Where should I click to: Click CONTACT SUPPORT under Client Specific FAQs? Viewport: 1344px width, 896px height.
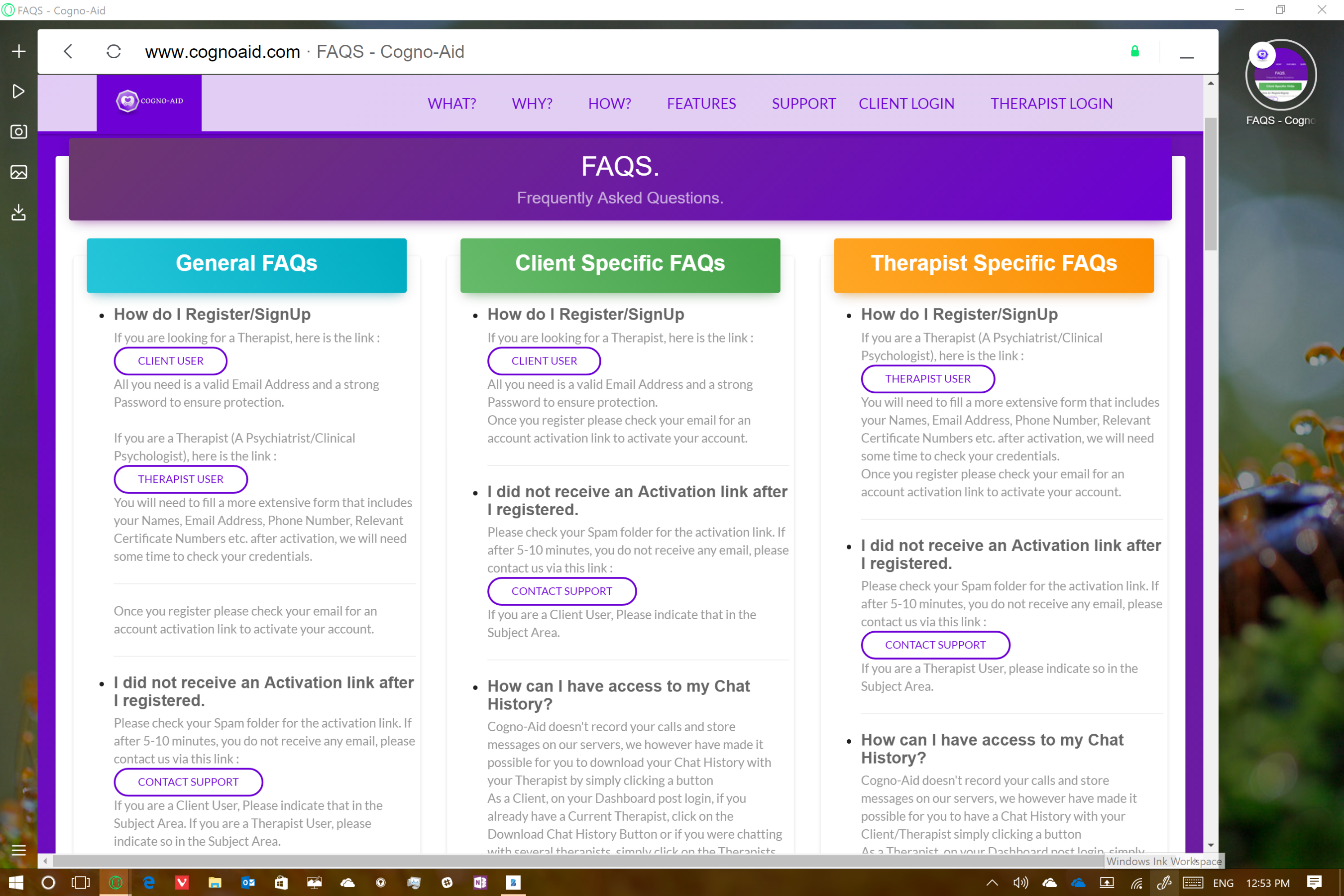point(561,591)
